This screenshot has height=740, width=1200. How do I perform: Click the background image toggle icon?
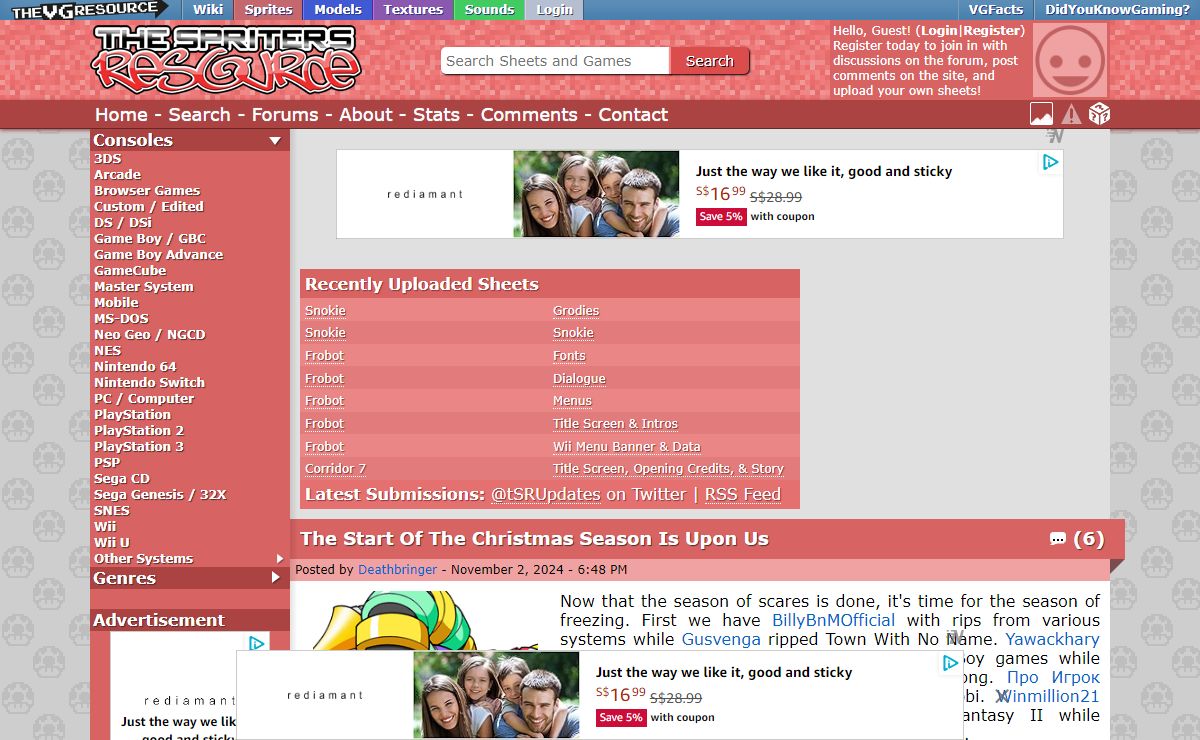click(x=1041, y=114)
